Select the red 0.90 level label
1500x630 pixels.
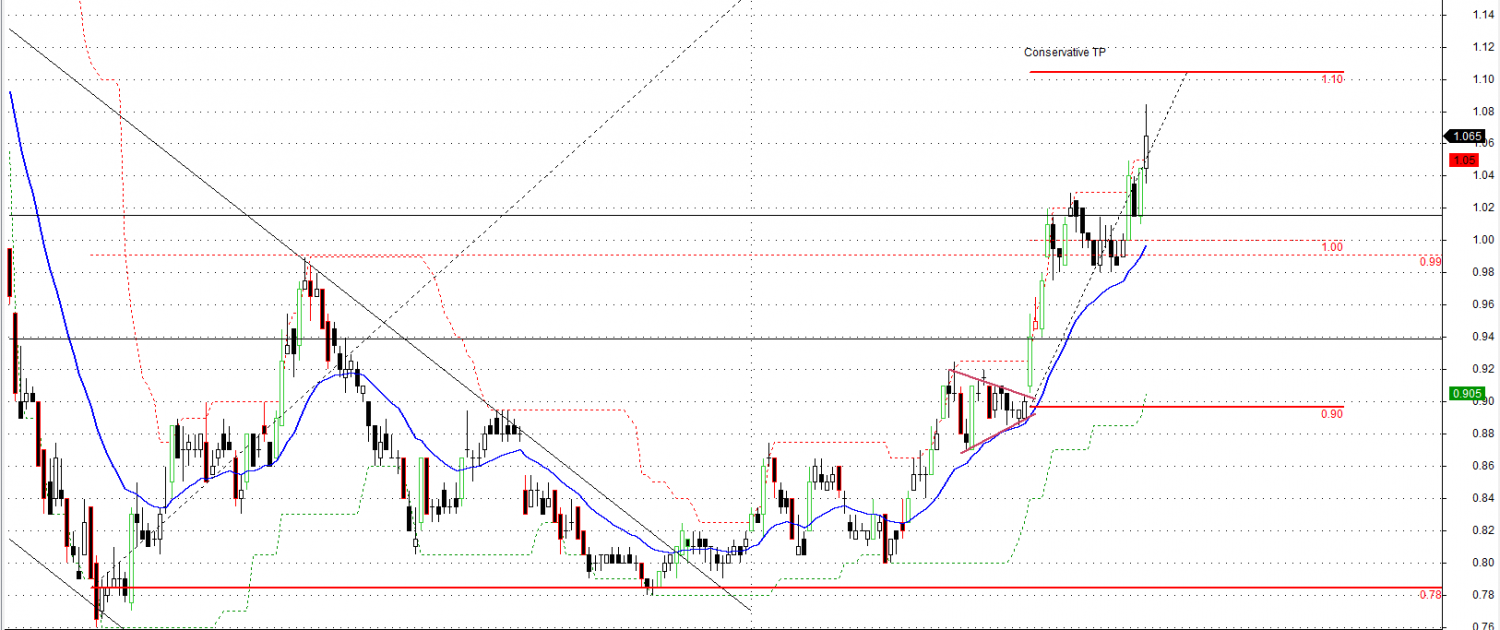point(1331,414)
